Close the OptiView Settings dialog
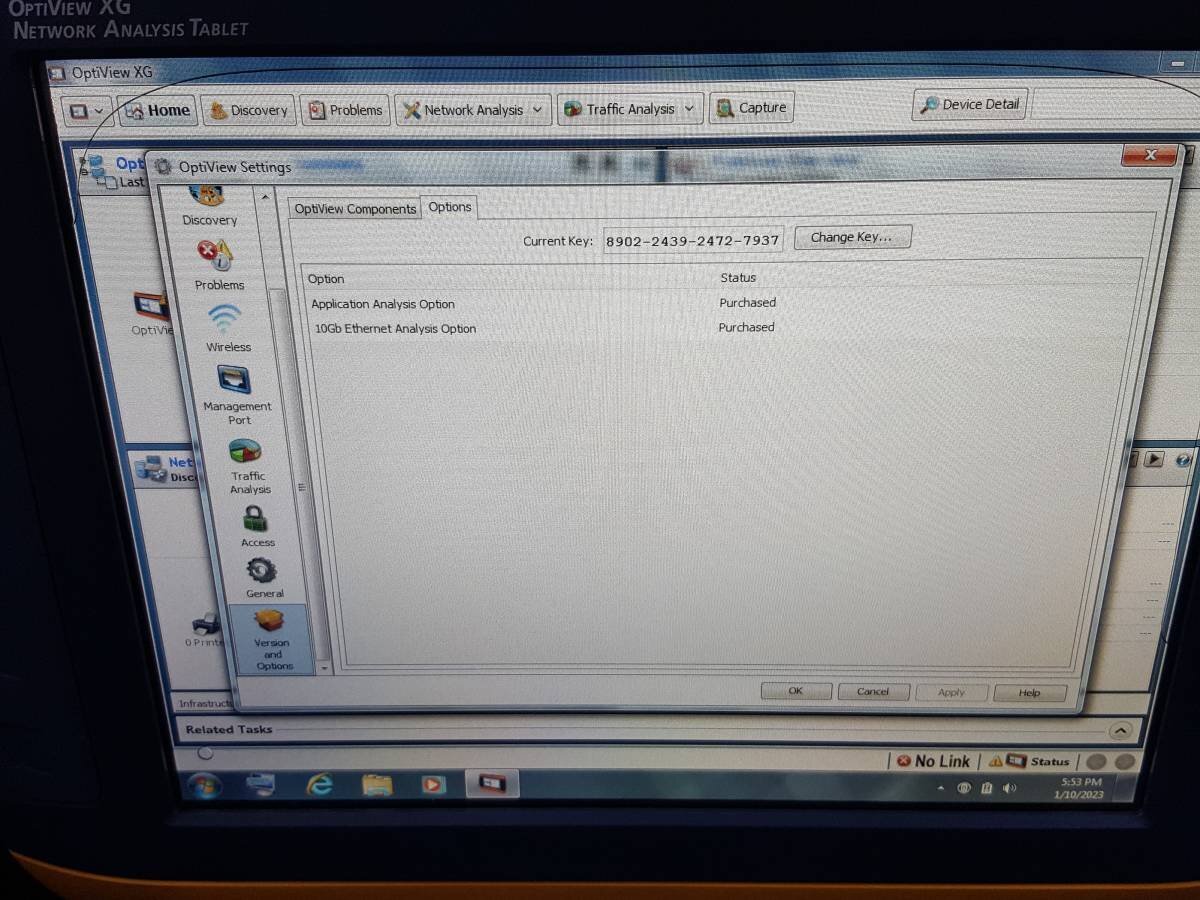 click(1149, 155)
